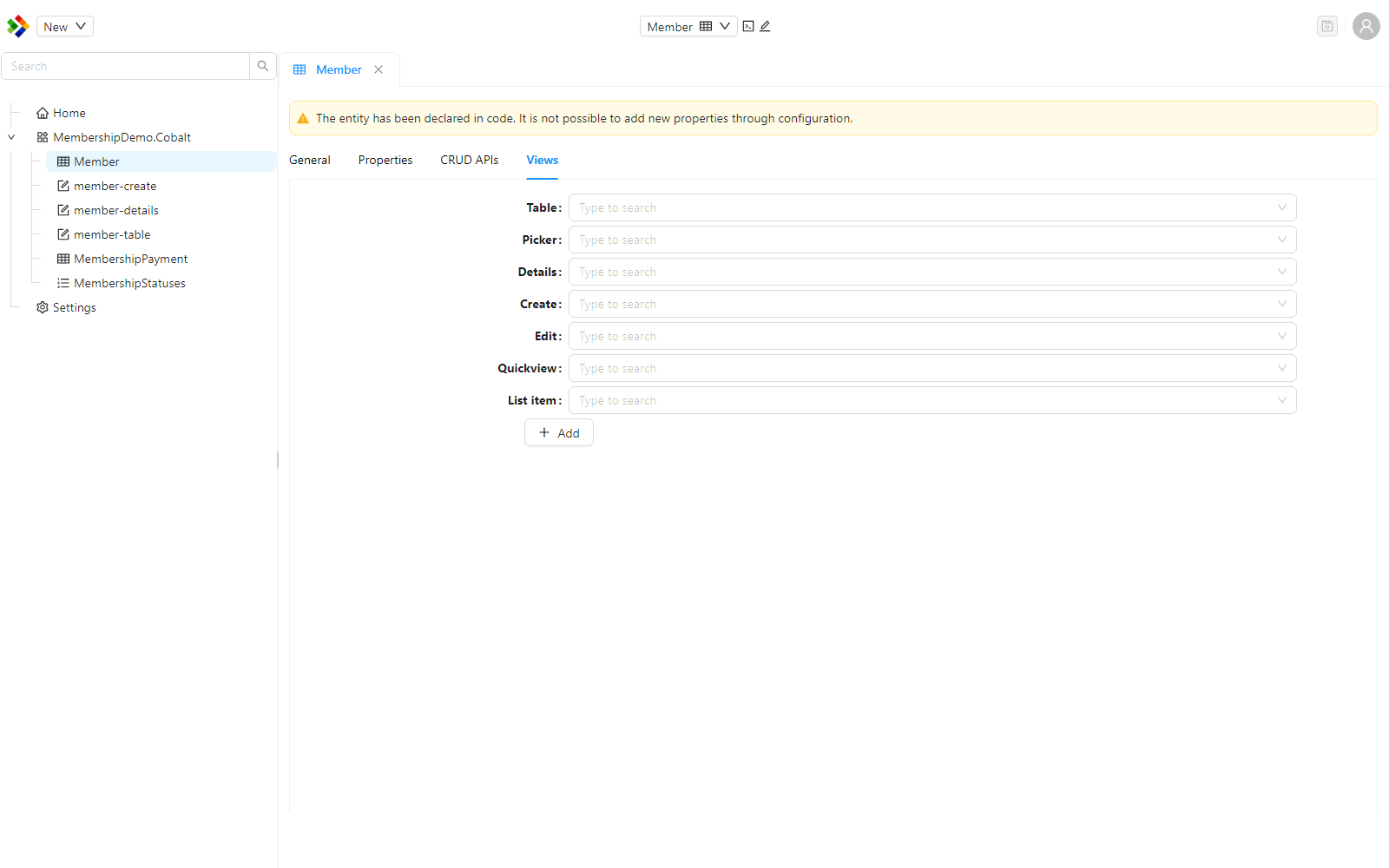Click the console icon beside Member selector
This screenshot has height=868, width=1389.
click(748, 26)
